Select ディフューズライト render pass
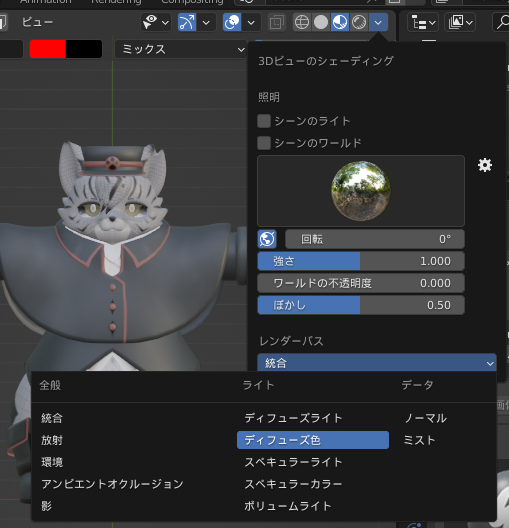The height and width of the screenshot is (528, 509). (293, 418)
